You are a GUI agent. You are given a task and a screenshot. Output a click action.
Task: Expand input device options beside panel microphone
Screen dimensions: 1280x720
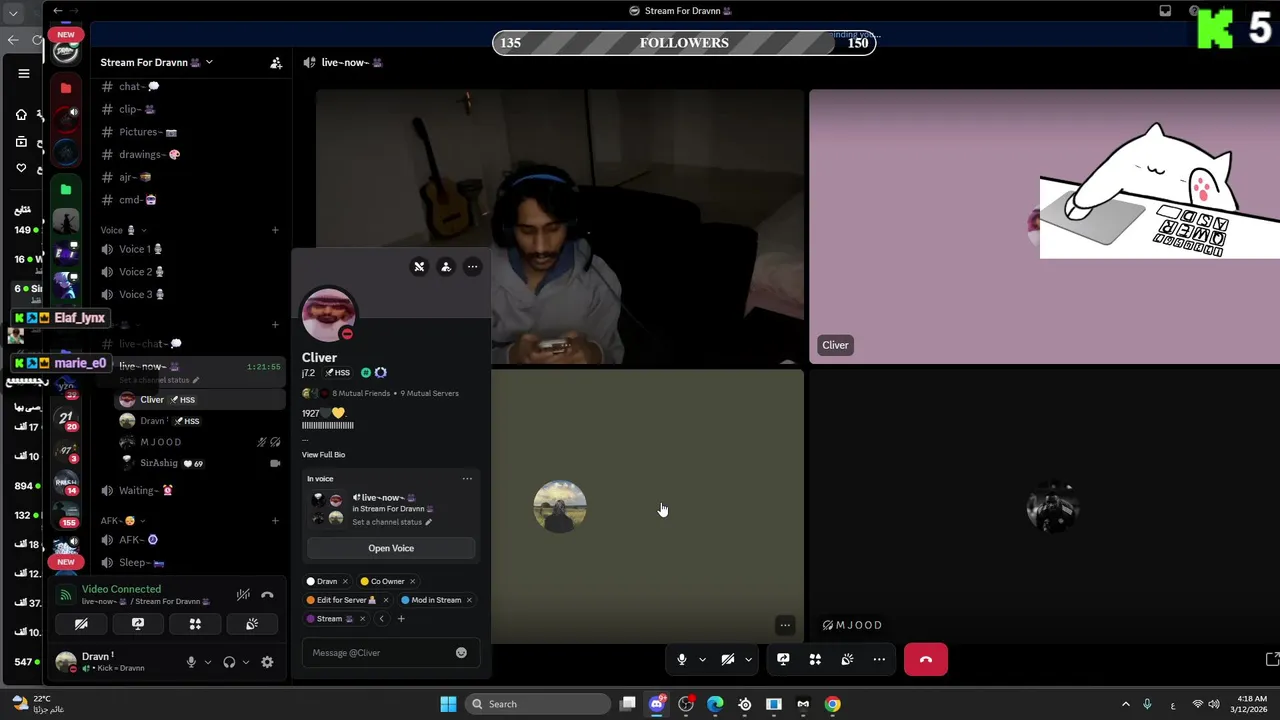tap(208, 662)
